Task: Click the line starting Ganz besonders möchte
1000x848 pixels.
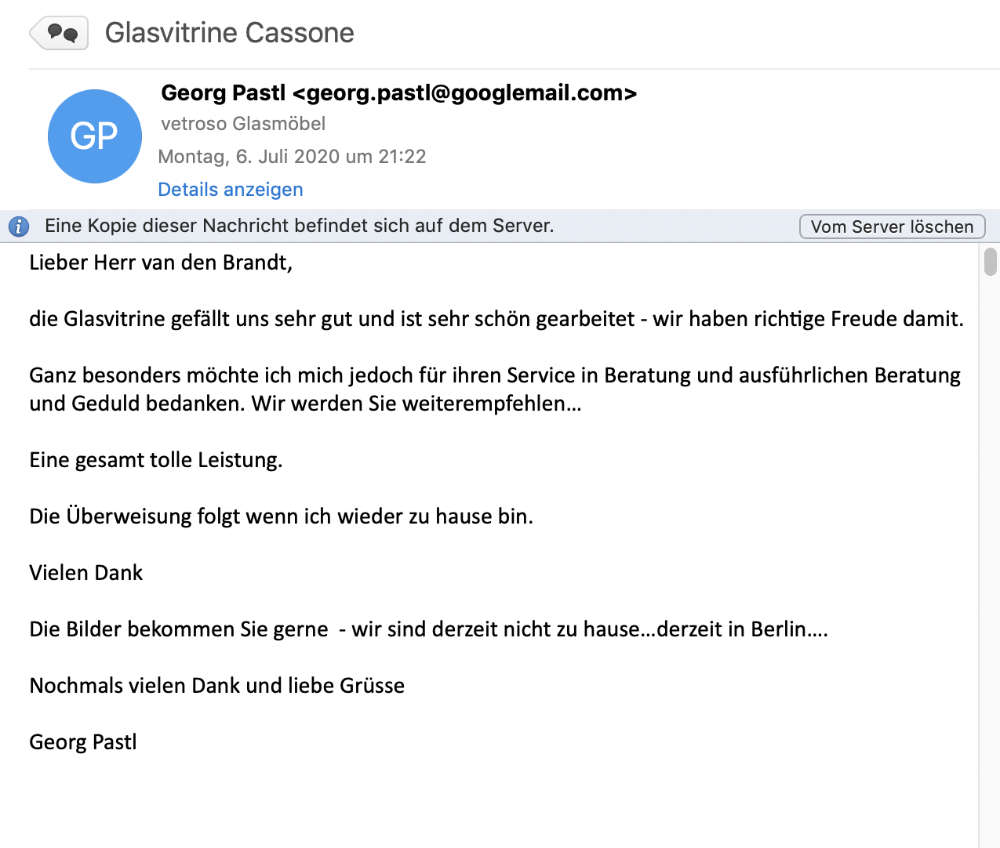Action: tap(495, 376)
